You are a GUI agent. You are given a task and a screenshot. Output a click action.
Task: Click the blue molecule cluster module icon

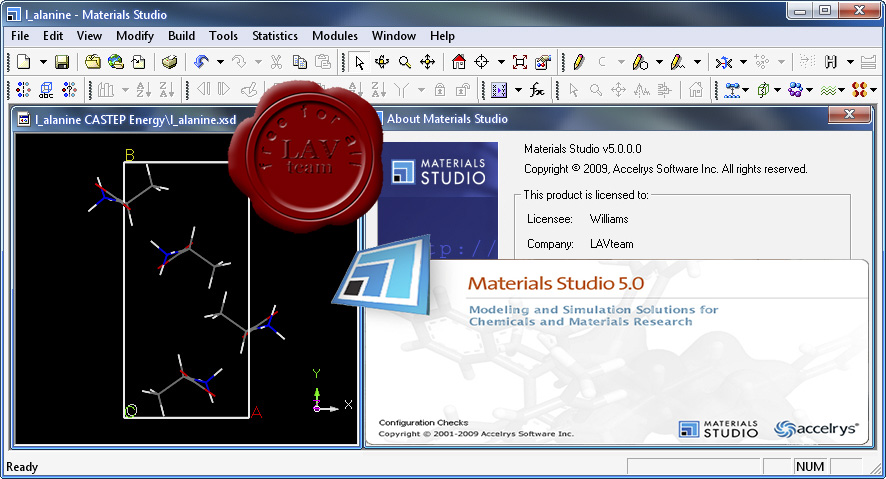796,90
